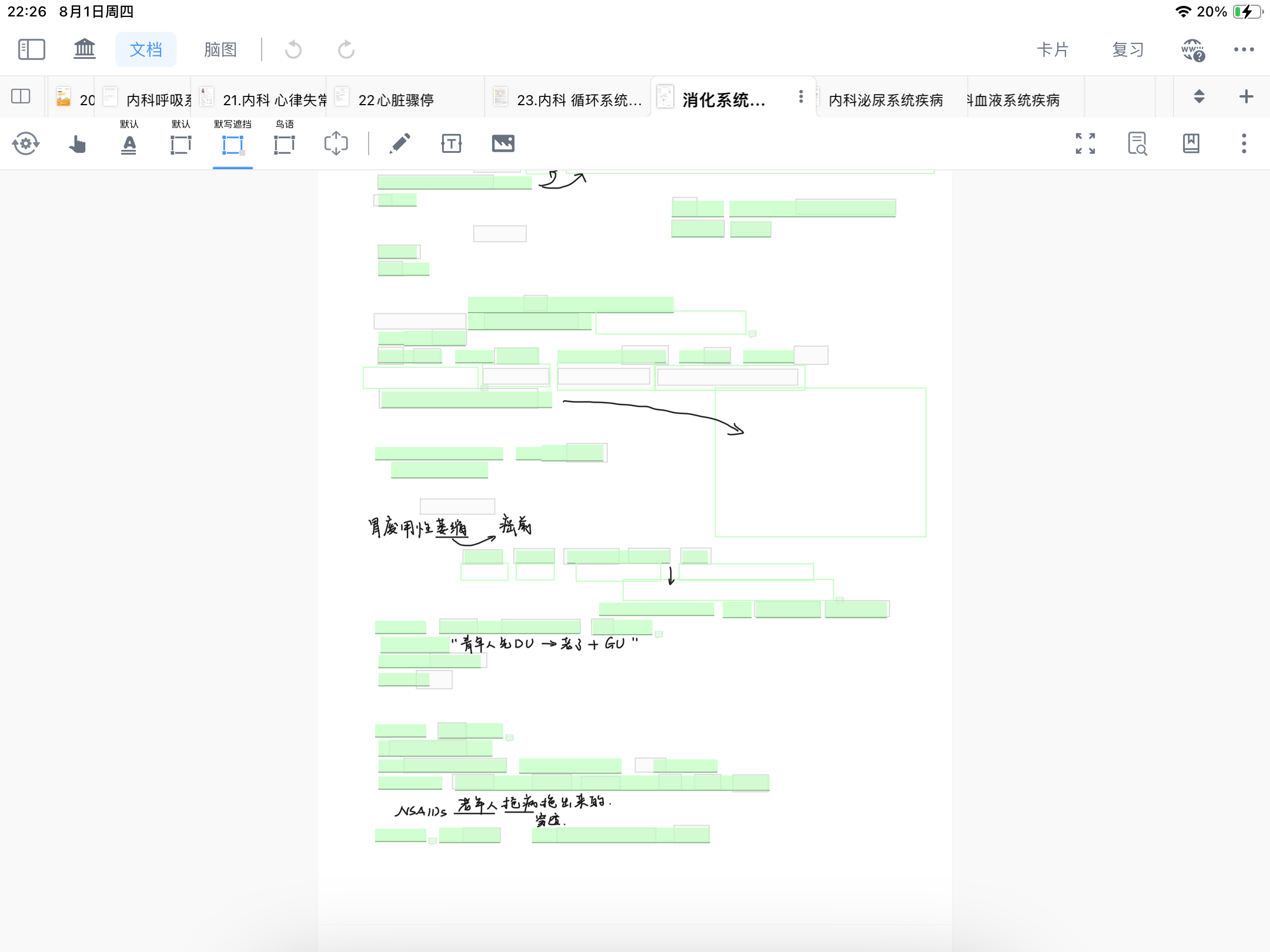
Task: Tap the large empty green-outlined occlusion box
Action: point(820,462)
